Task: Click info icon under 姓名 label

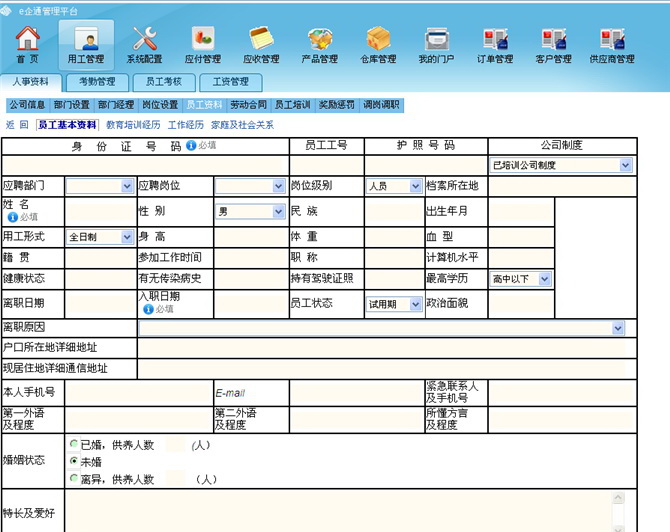Action: coord(12,217)
